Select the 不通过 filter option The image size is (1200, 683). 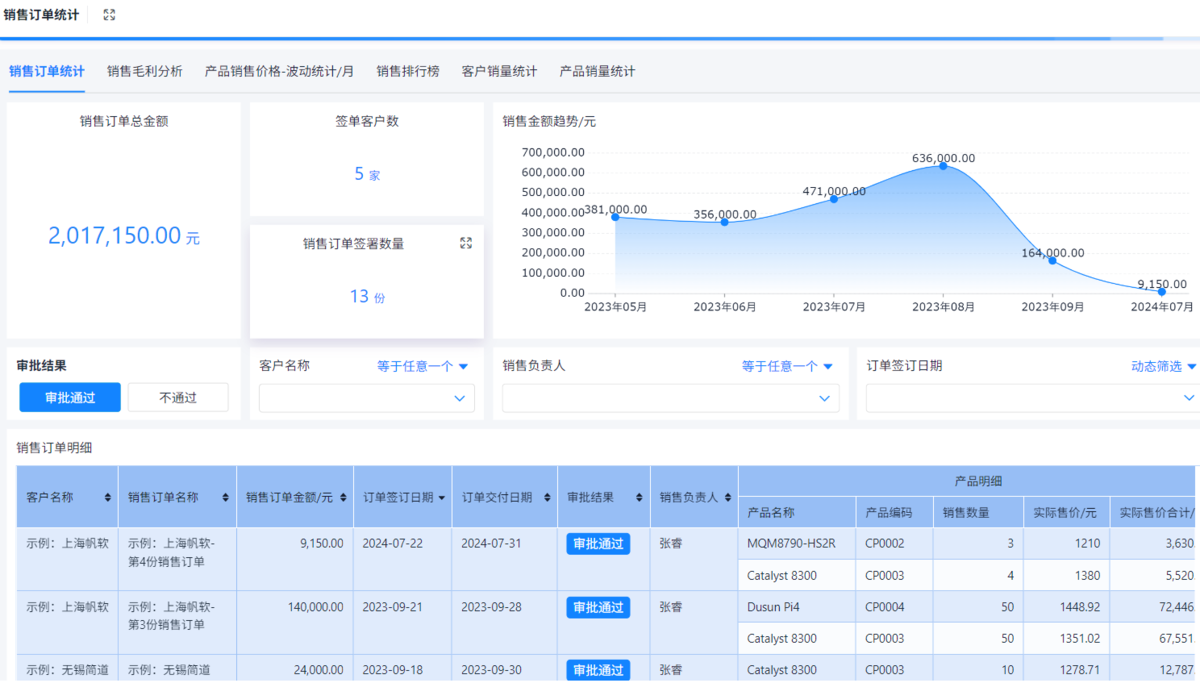tap(178, 397)
